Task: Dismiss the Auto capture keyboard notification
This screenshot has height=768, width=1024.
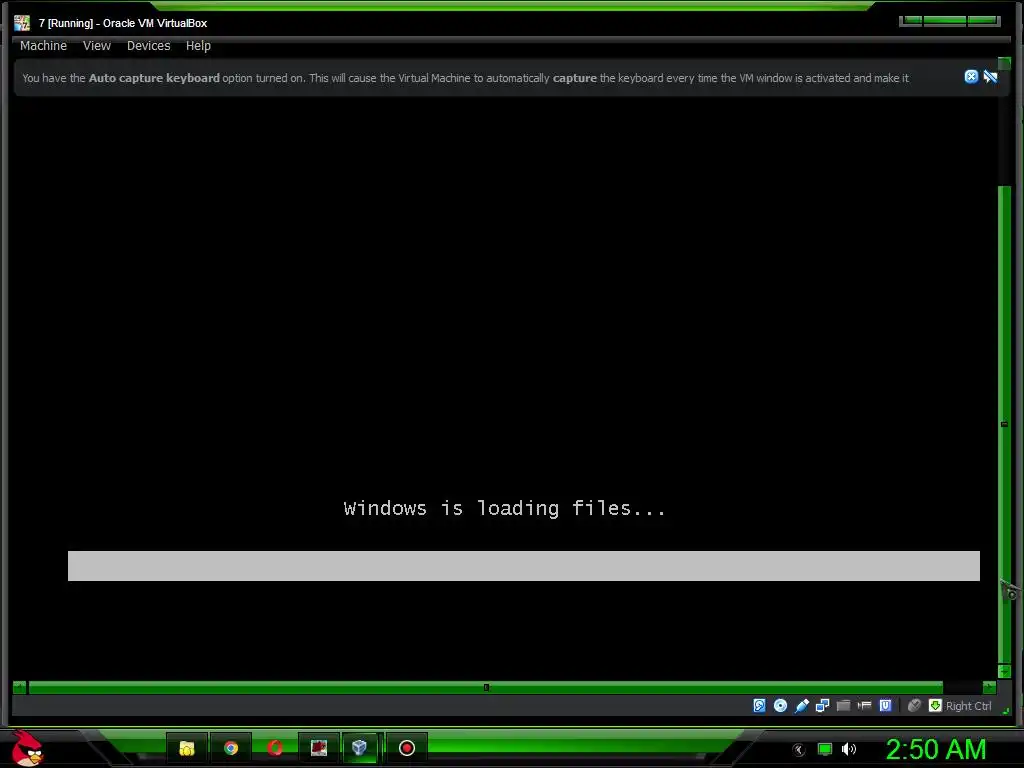Action: [971, 77]
